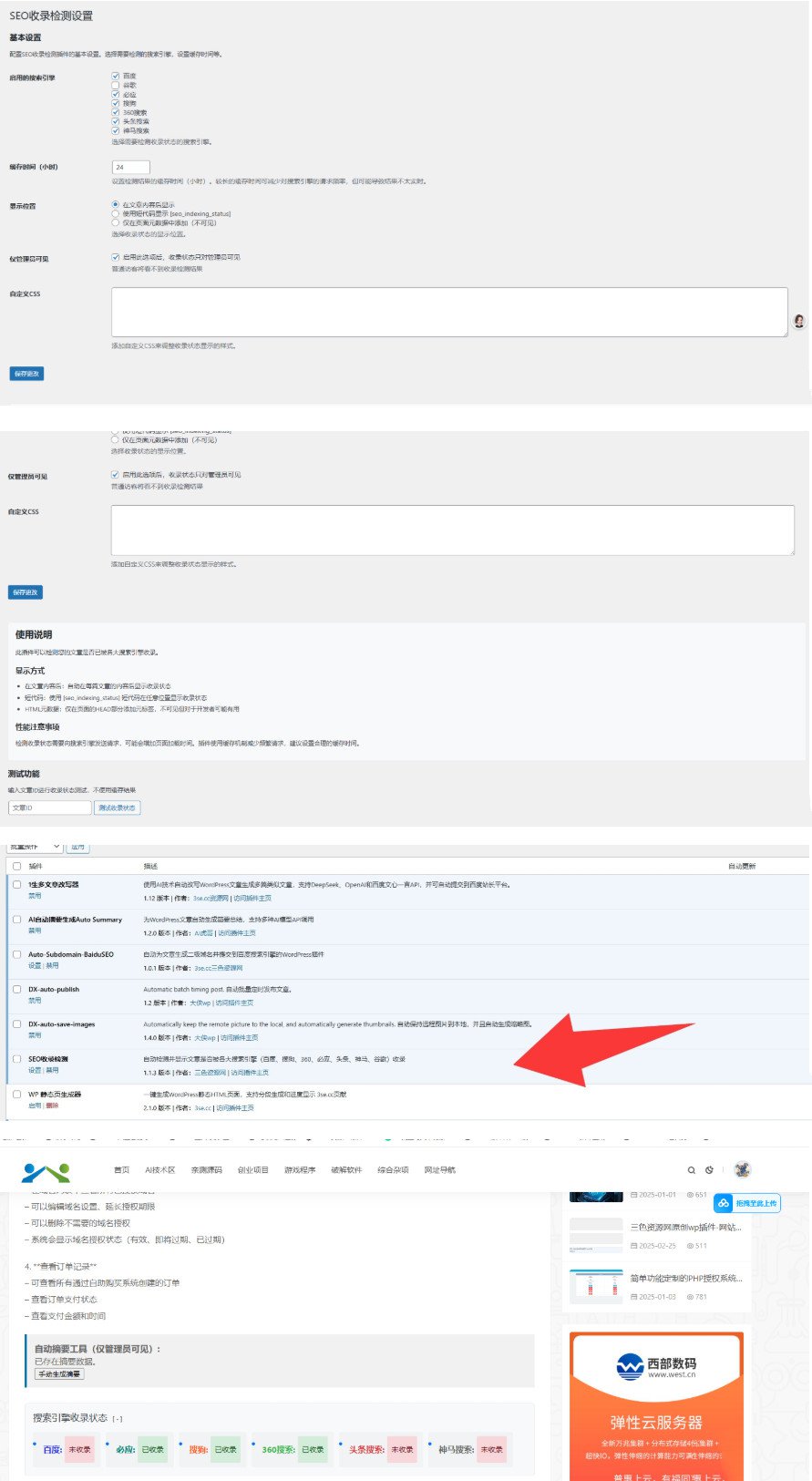Open the 创业项目 navigation menu item
Viewport: 812px width, 1481px height.
point(252,1170)
